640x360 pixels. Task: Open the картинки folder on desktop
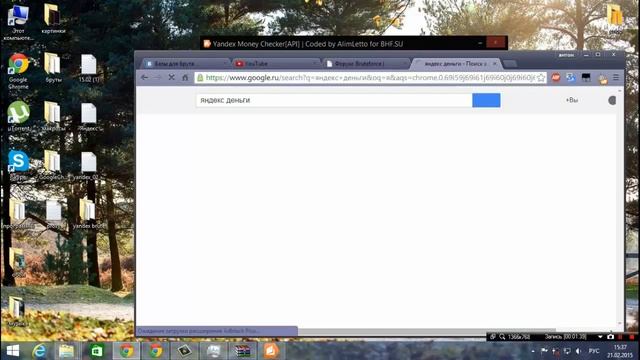point(53,20)
